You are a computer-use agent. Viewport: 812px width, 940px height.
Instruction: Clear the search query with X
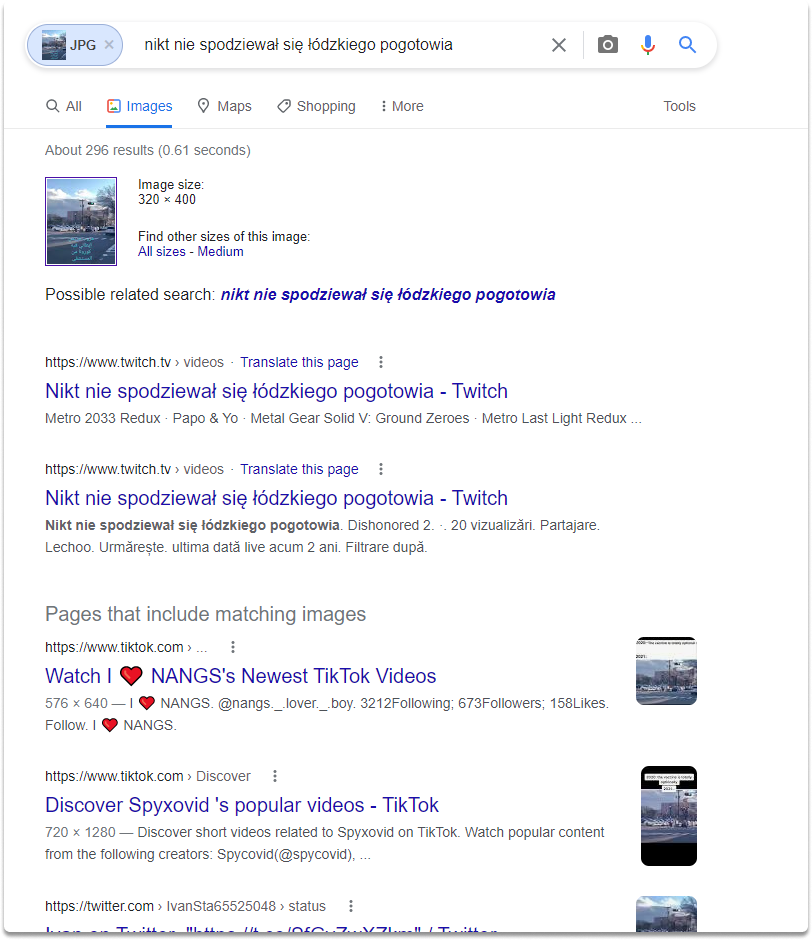(x=558, y=45)
